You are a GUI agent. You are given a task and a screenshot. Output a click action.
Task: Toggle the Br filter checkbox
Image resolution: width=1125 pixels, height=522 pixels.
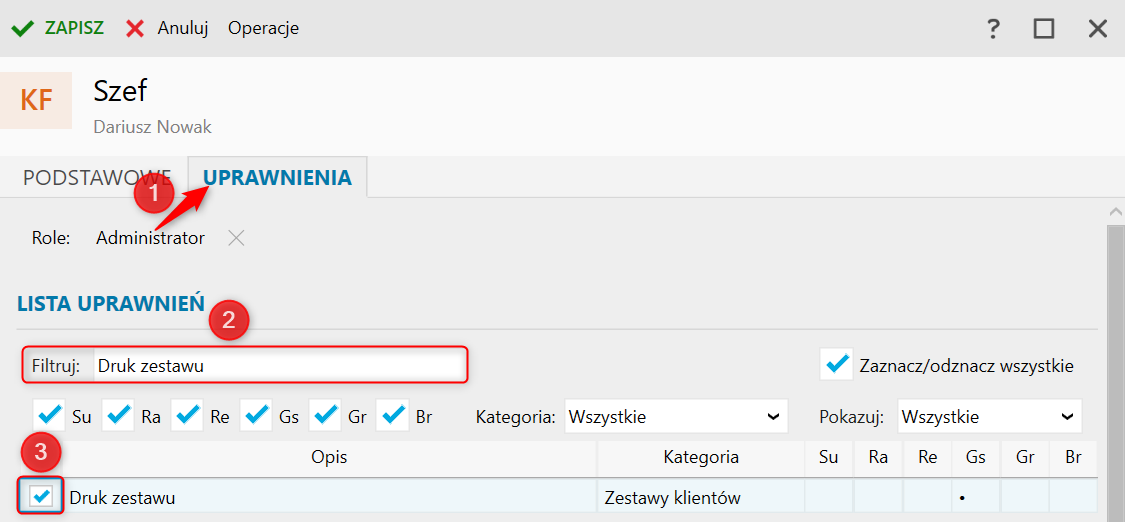392,416
